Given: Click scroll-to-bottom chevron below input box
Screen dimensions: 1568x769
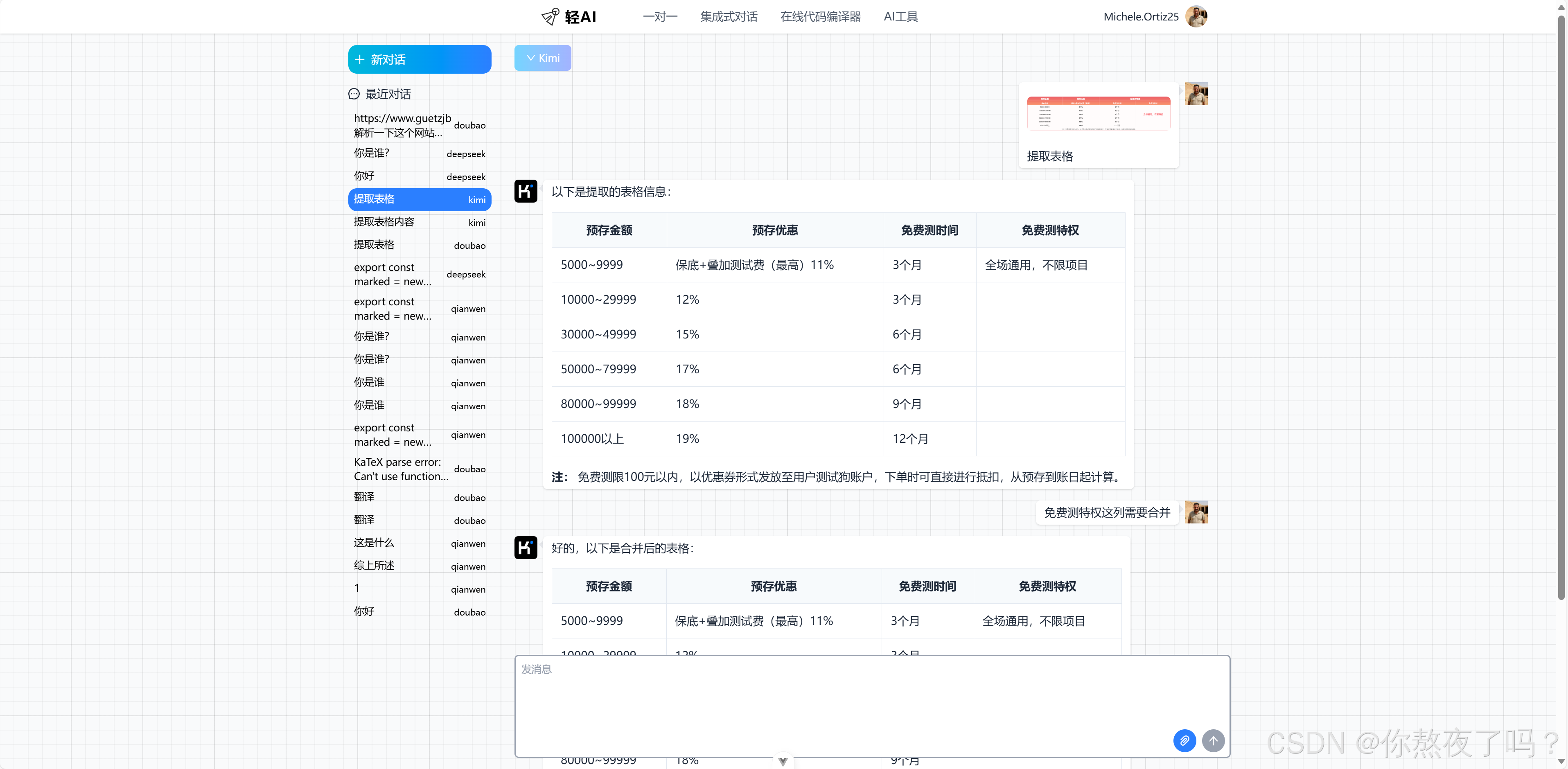Looking at the screenshot, I should 783,761.
